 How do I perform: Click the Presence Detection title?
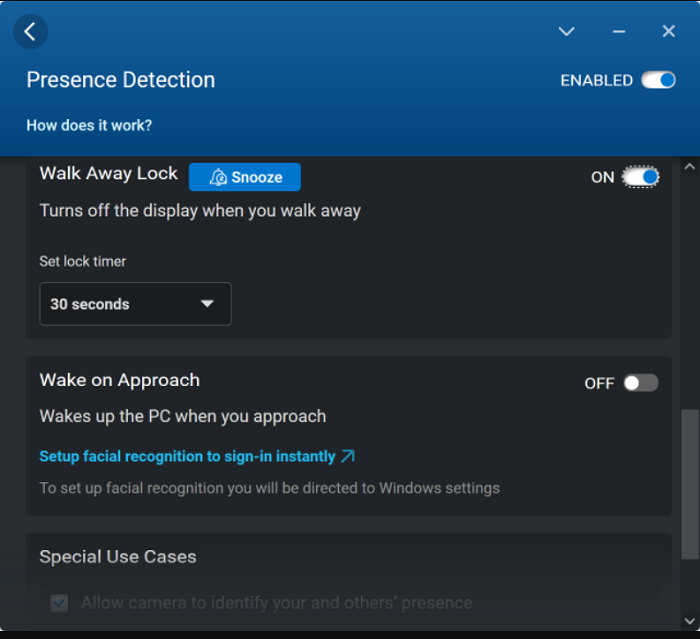tap(121, 80)
